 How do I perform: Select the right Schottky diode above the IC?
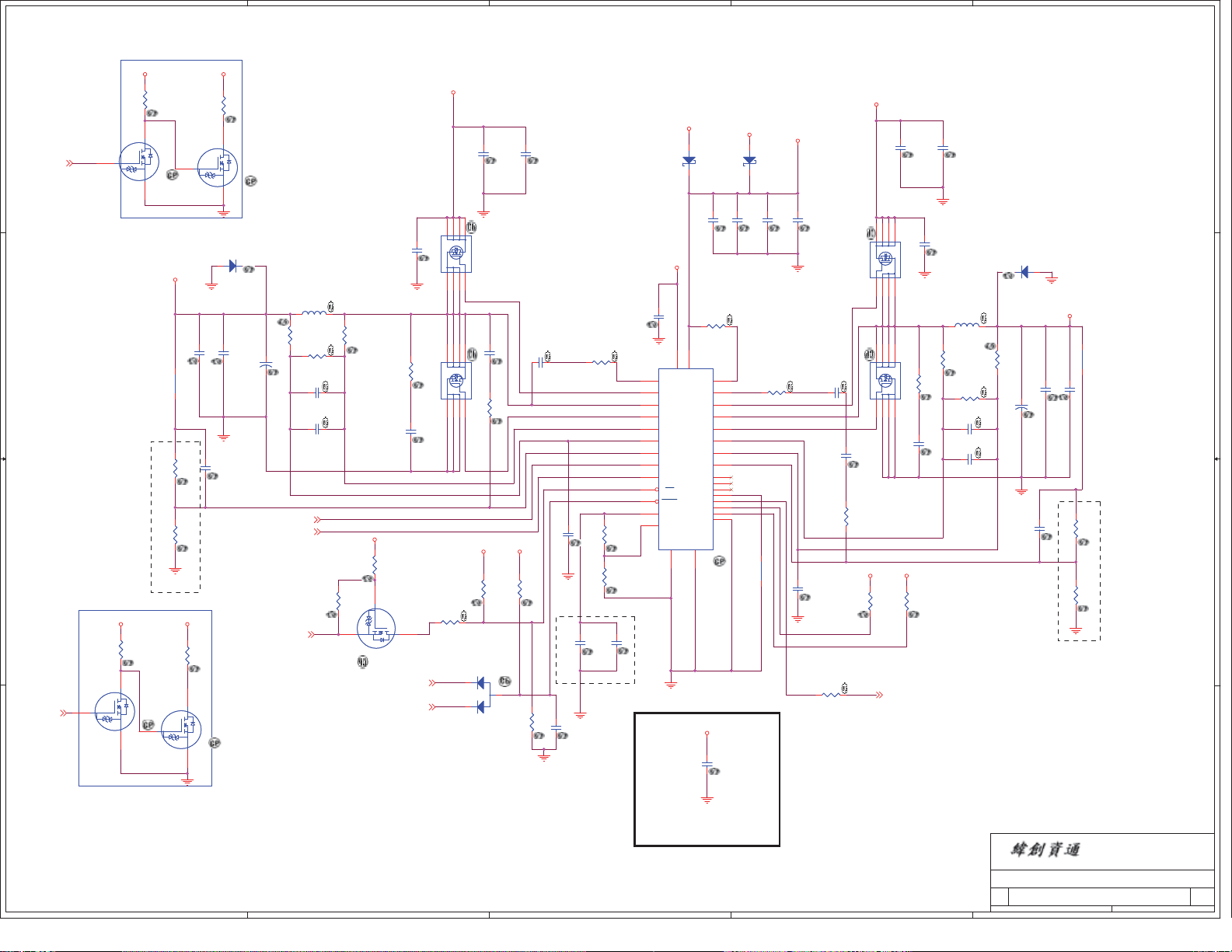coord(749,161)
